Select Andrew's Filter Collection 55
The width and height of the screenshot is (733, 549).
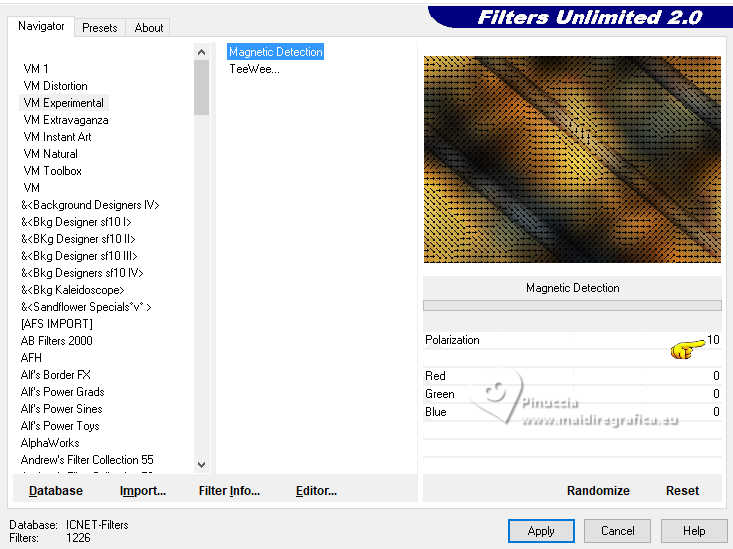pos(87,460)
